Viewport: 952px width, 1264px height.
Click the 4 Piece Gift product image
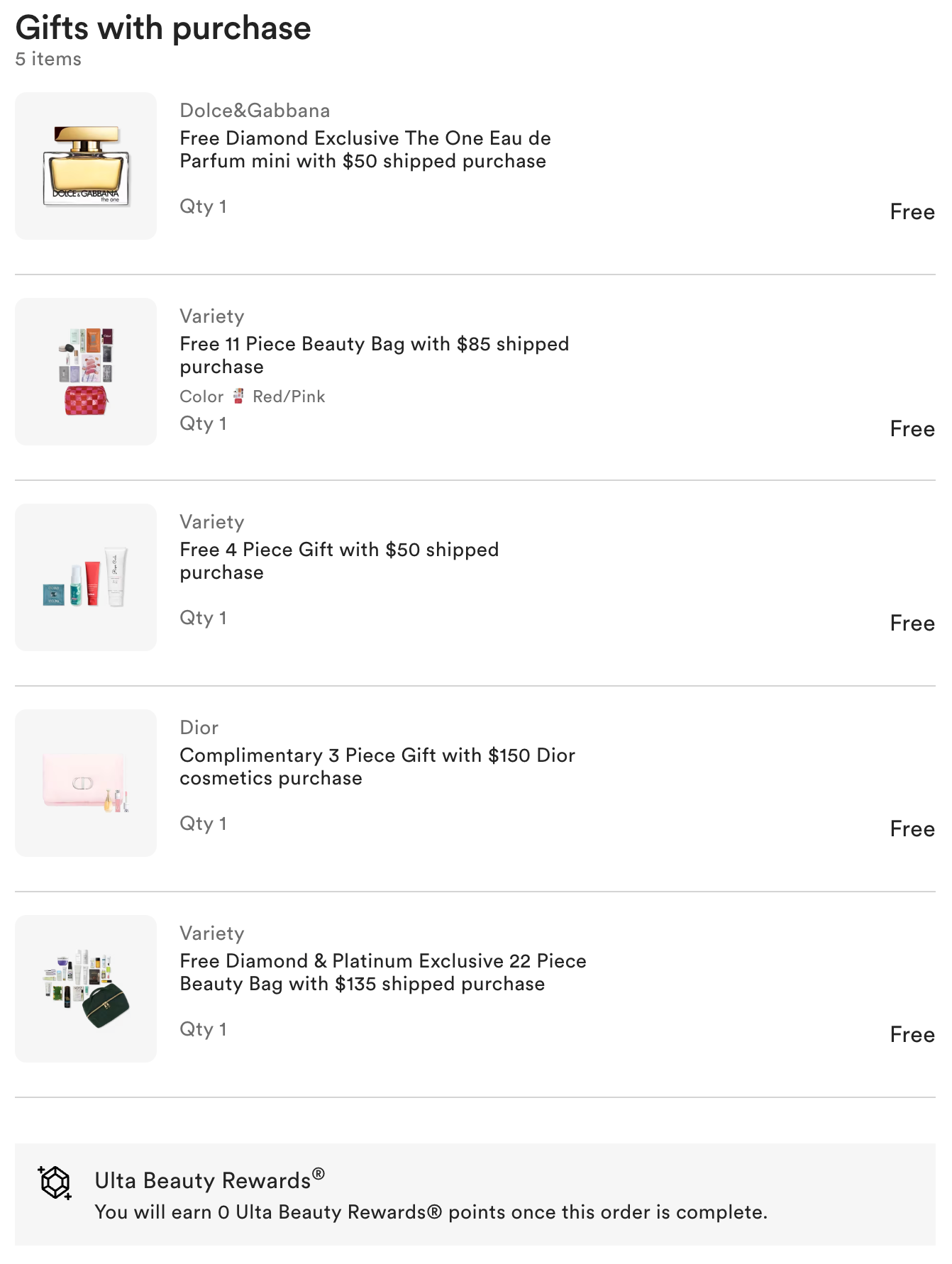point(86,577)
